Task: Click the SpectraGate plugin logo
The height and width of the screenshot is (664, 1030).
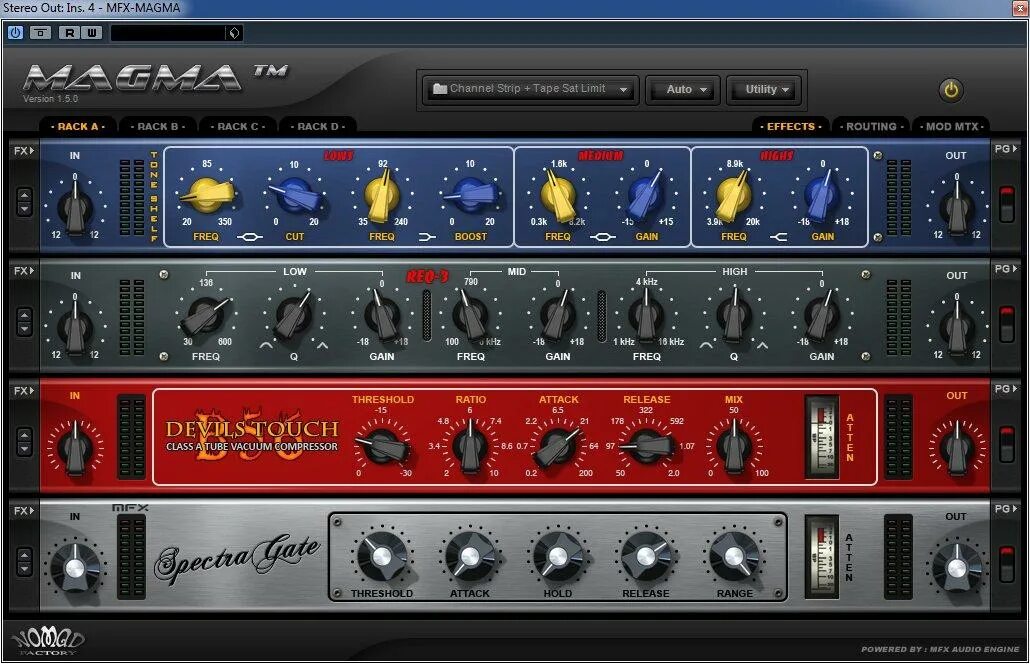Action: tap(238, 559)
